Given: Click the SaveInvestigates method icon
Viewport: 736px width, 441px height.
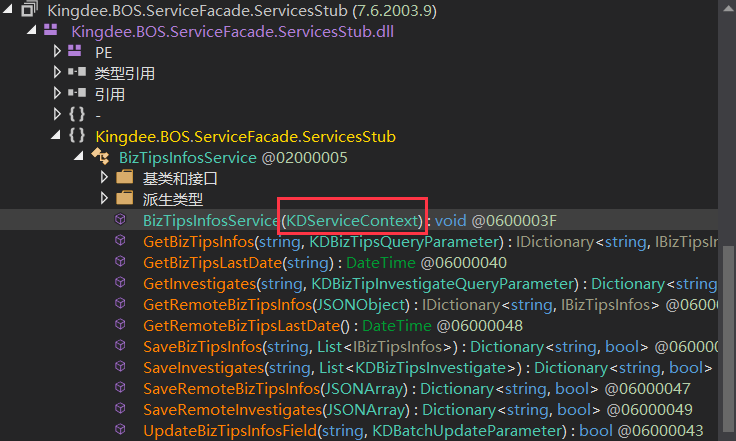Looking at the screenshot, I should click(121, 366).
